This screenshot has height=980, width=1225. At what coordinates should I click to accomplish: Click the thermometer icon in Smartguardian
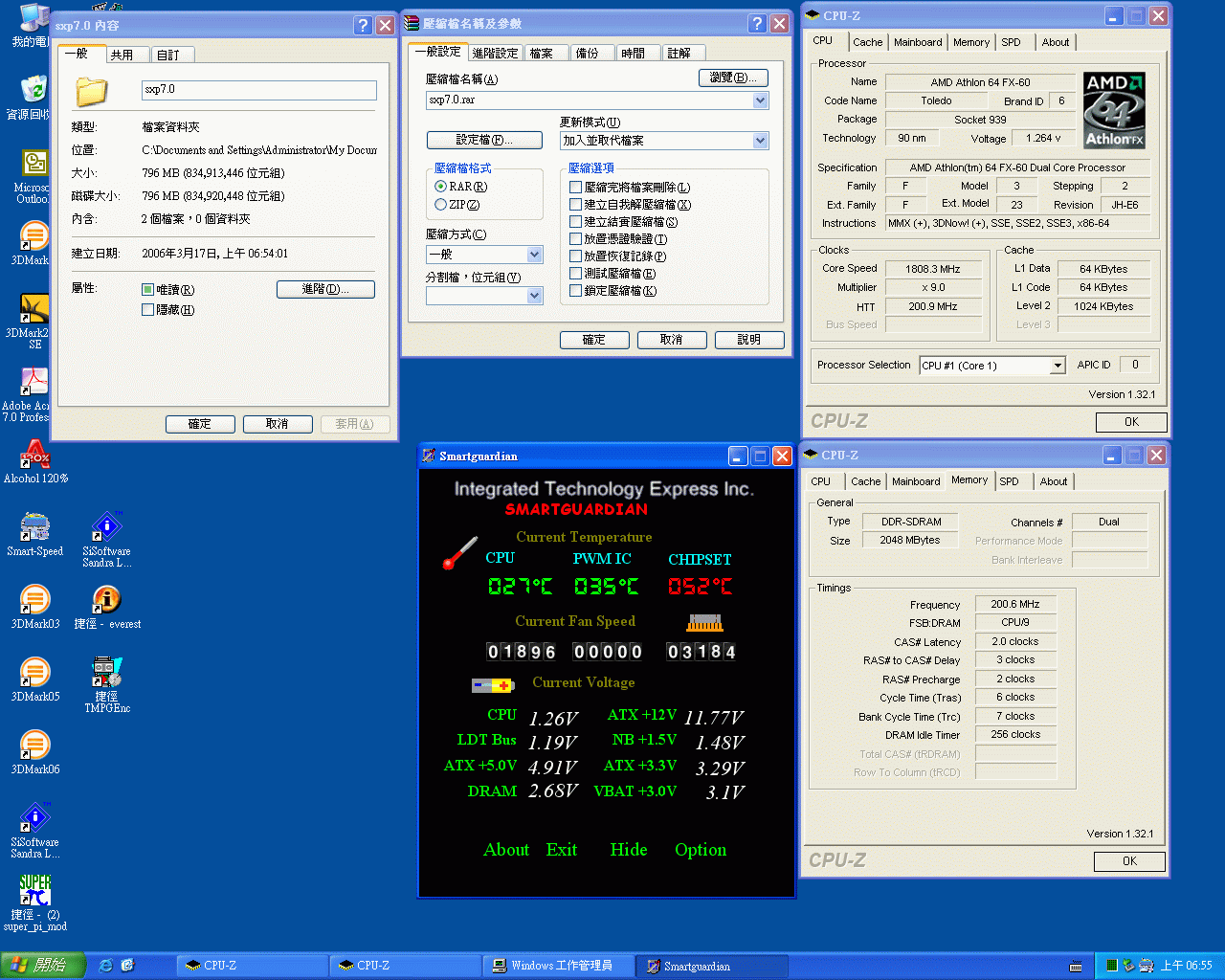tap(459, 553)
